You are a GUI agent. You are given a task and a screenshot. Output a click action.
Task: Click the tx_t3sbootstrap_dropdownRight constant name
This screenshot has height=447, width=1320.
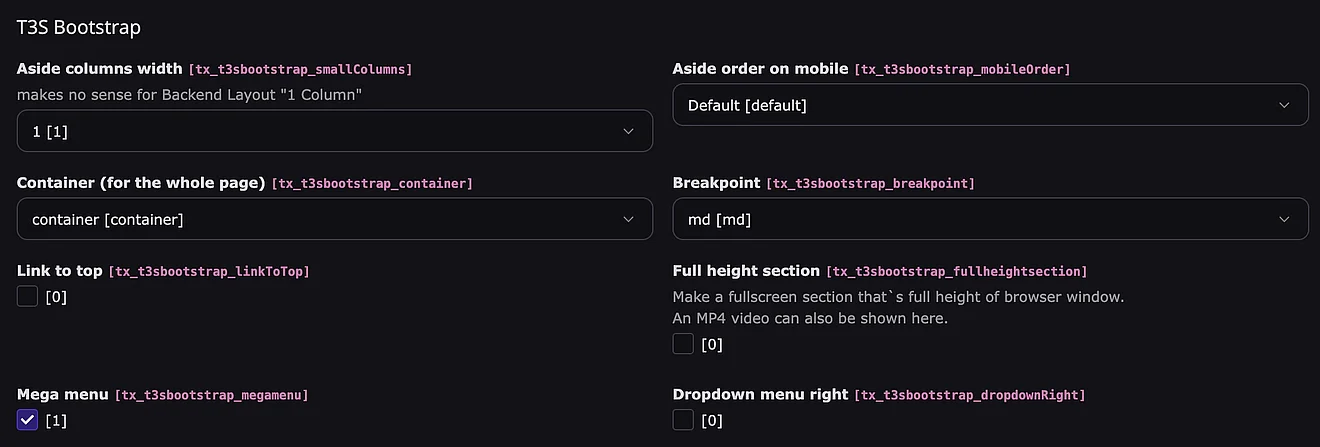tap(969, 396)
